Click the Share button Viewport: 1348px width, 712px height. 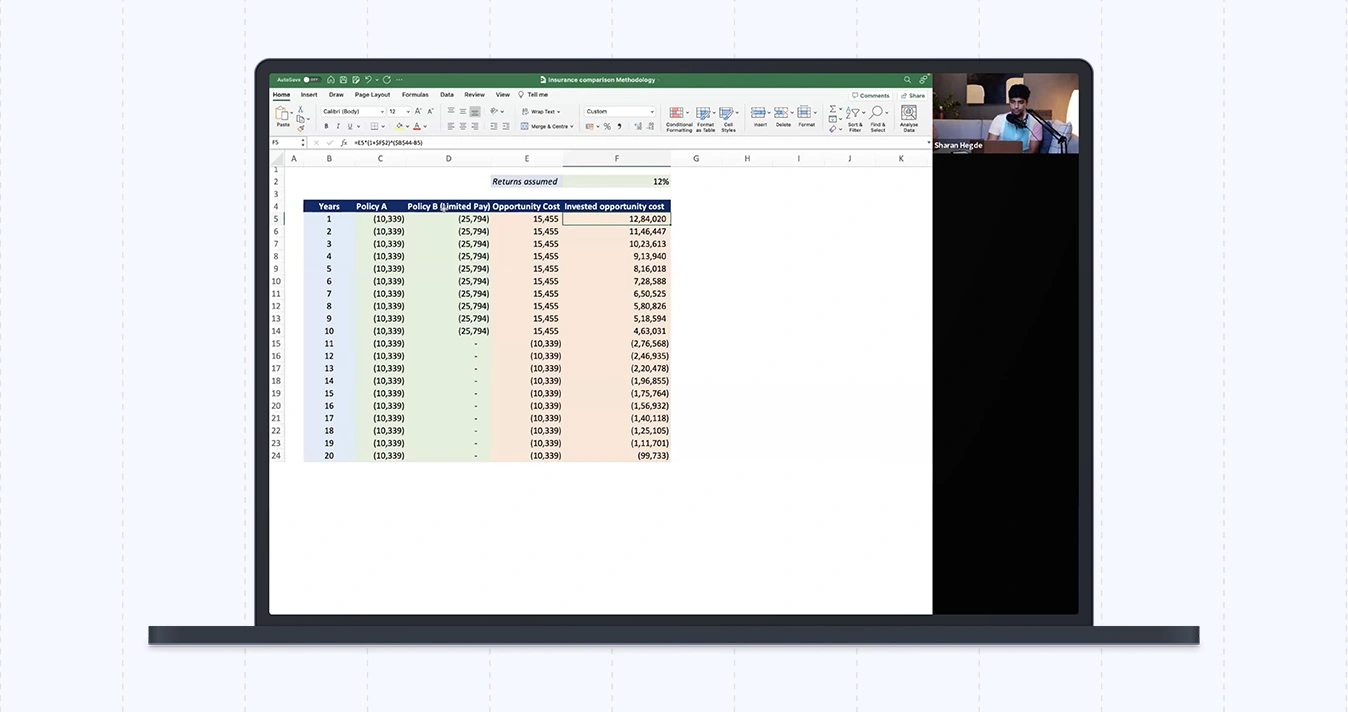[x=914, y=95]
